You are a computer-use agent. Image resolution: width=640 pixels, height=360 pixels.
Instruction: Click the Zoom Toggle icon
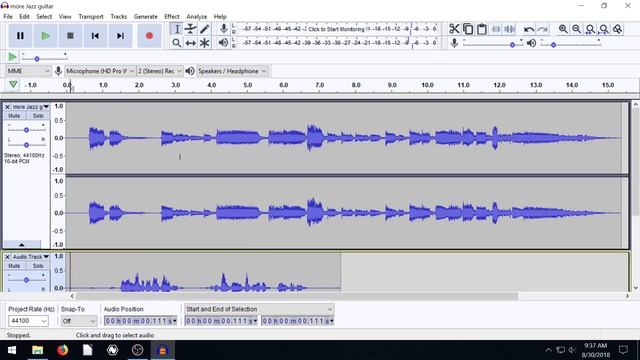[618, 29]
